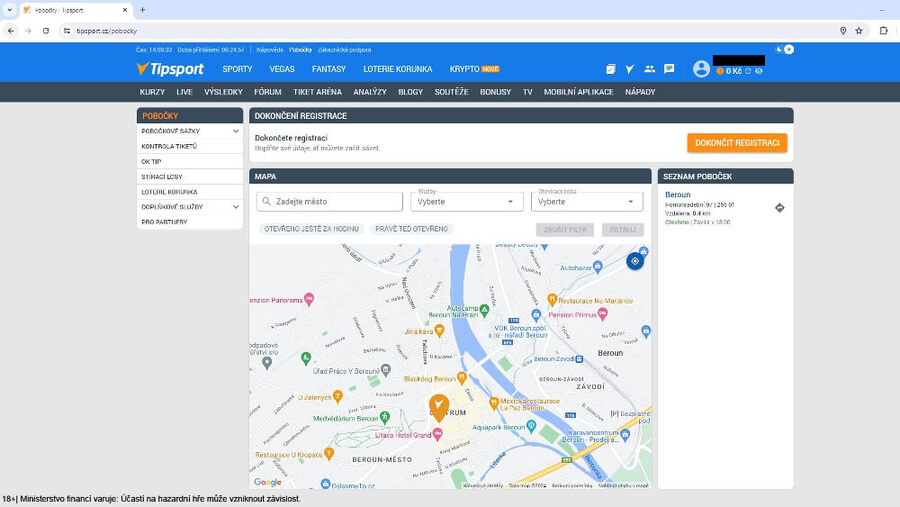Viewport: 900px width, 507px height.
Task: Hide the balance with the eye icon
Action: (759, 71)
